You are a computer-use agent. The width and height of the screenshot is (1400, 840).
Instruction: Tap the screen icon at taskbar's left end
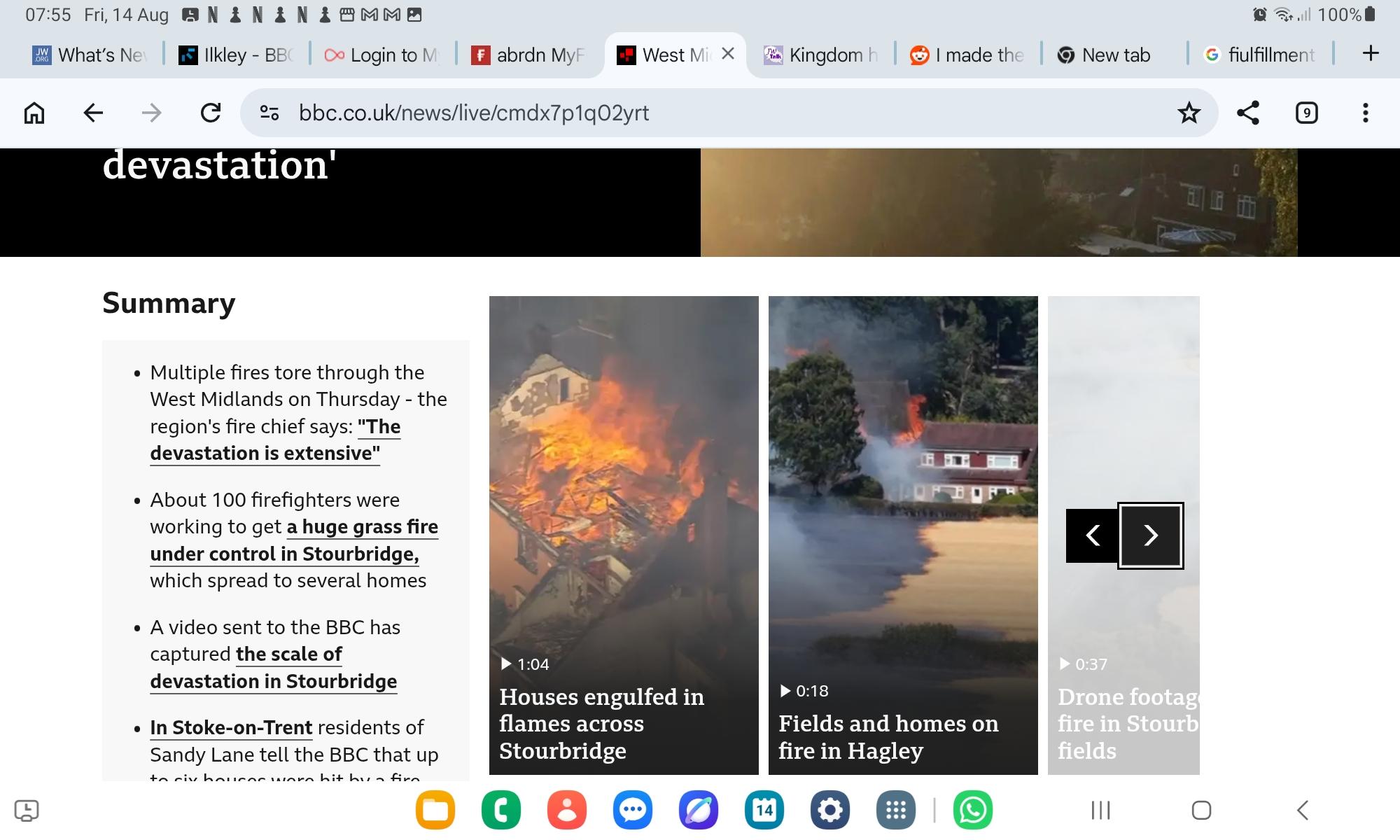click(x=27, y=810)
